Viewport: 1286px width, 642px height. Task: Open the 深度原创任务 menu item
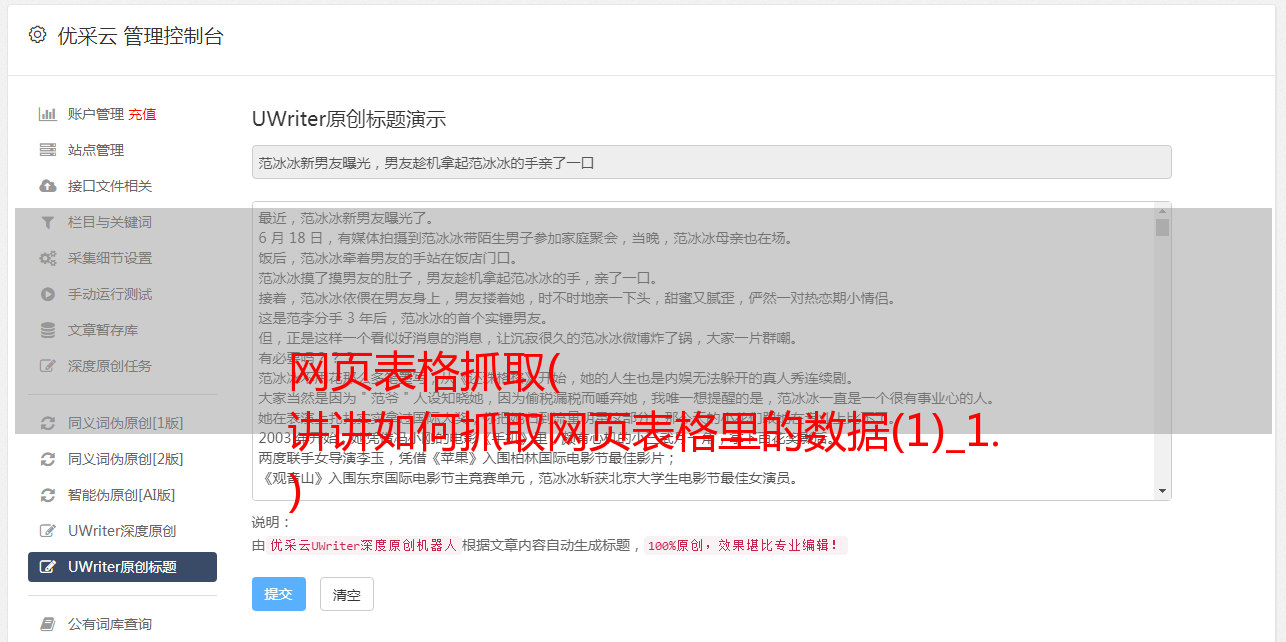point(122,366)
